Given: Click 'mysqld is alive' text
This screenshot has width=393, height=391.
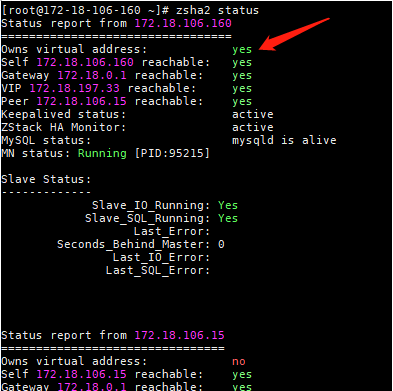Looking at the screenshot, I should pyautogui.click(x=284, y=140).
